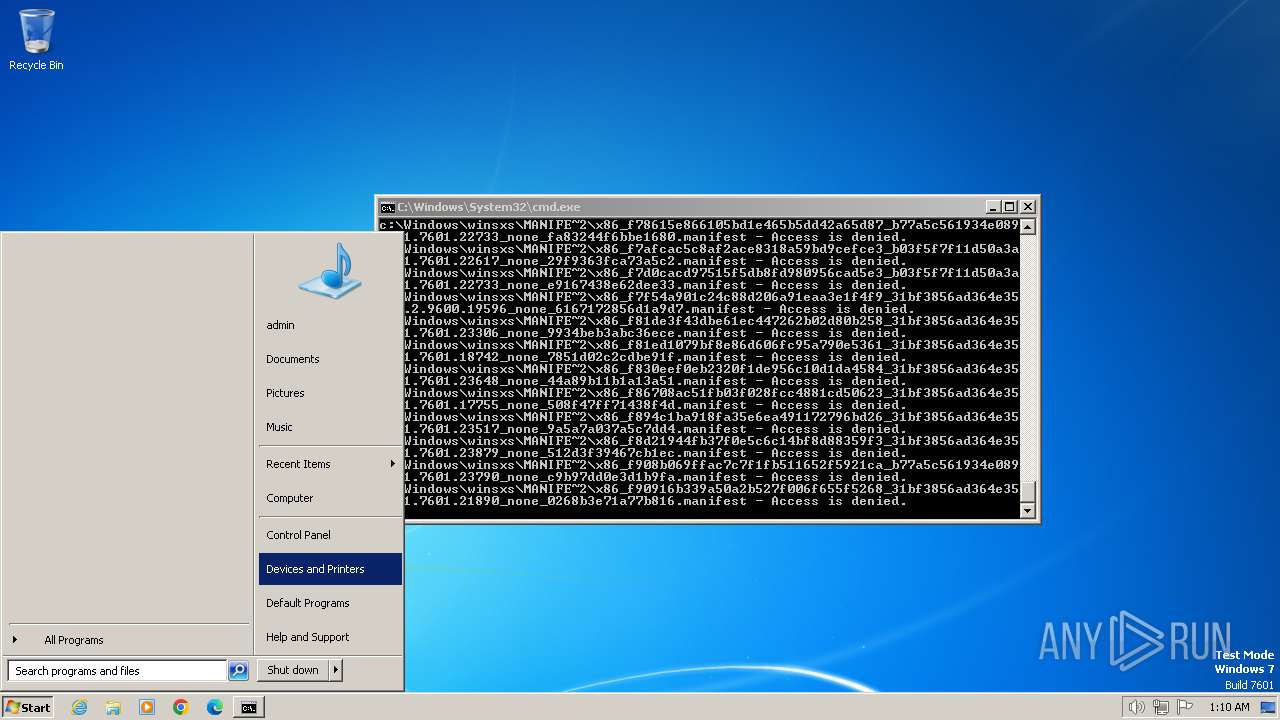The image size is (1280, 720).
Task: Click the search magnifier button in the Start menu
Action: [238, 671]
